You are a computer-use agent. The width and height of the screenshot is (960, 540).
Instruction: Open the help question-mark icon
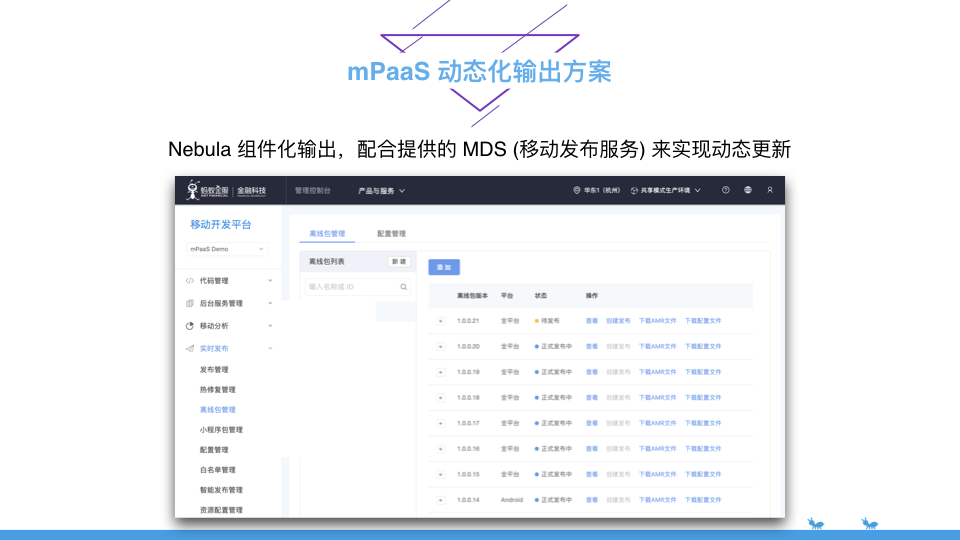point(726,190)
